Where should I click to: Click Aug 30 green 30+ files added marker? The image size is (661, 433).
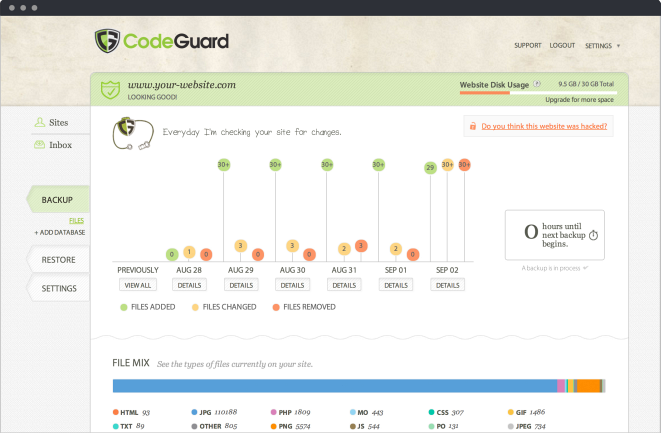275,164
